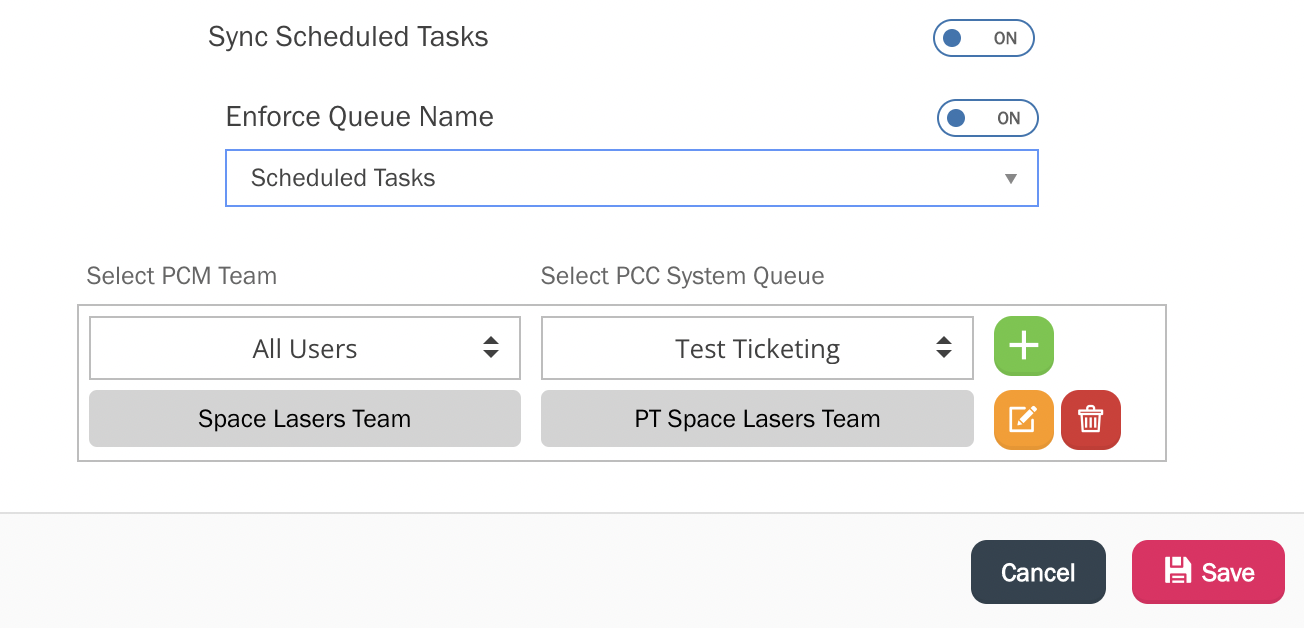The width and height of the screenshot is (1304, 628).
Task: Select the PT Space Lasers Team queue entry
Action: [x=757, y=419]
